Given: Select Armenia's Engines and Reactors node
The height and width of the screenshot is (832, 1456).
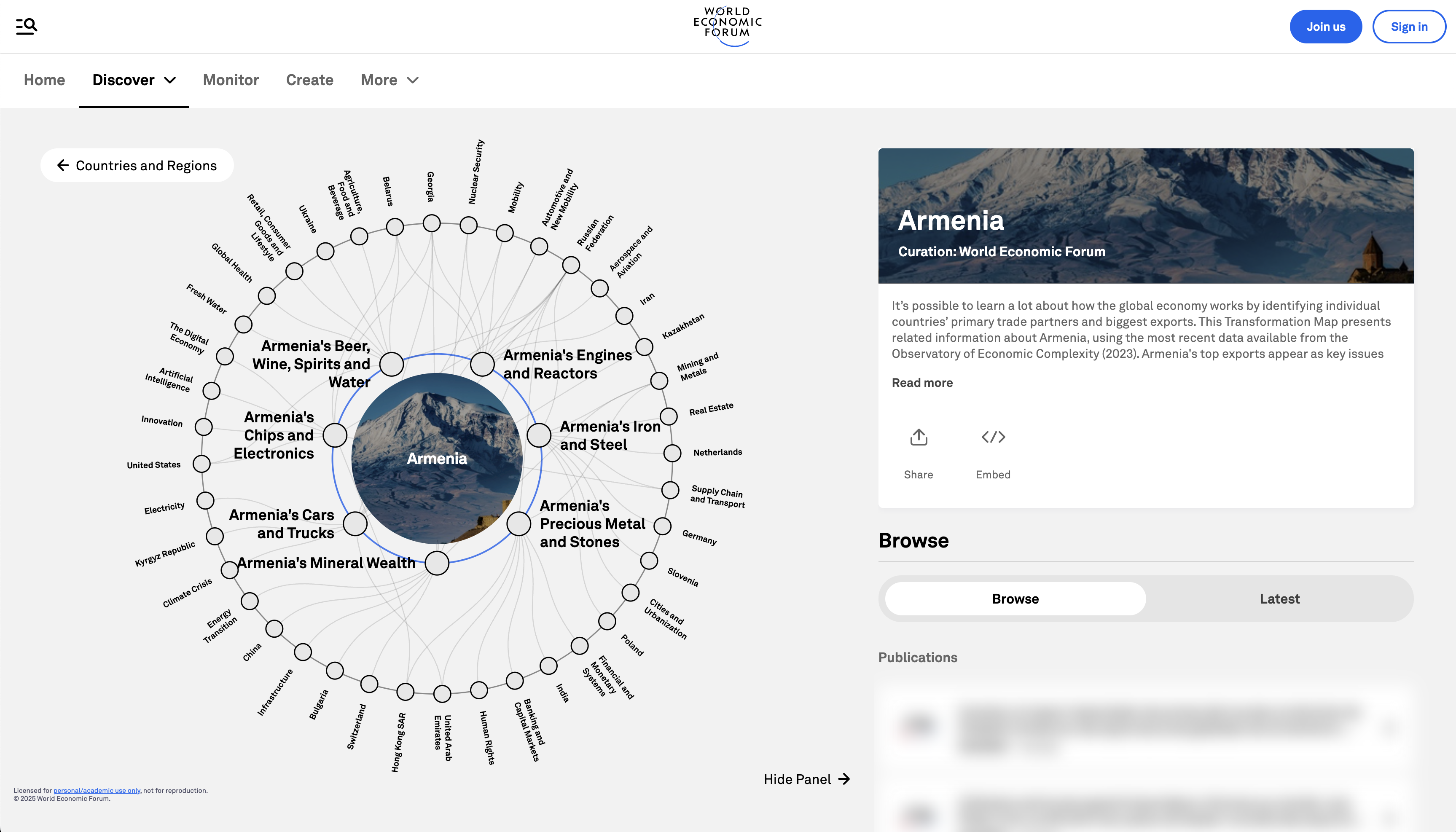Looking at the screenshot, I should 482,364.
